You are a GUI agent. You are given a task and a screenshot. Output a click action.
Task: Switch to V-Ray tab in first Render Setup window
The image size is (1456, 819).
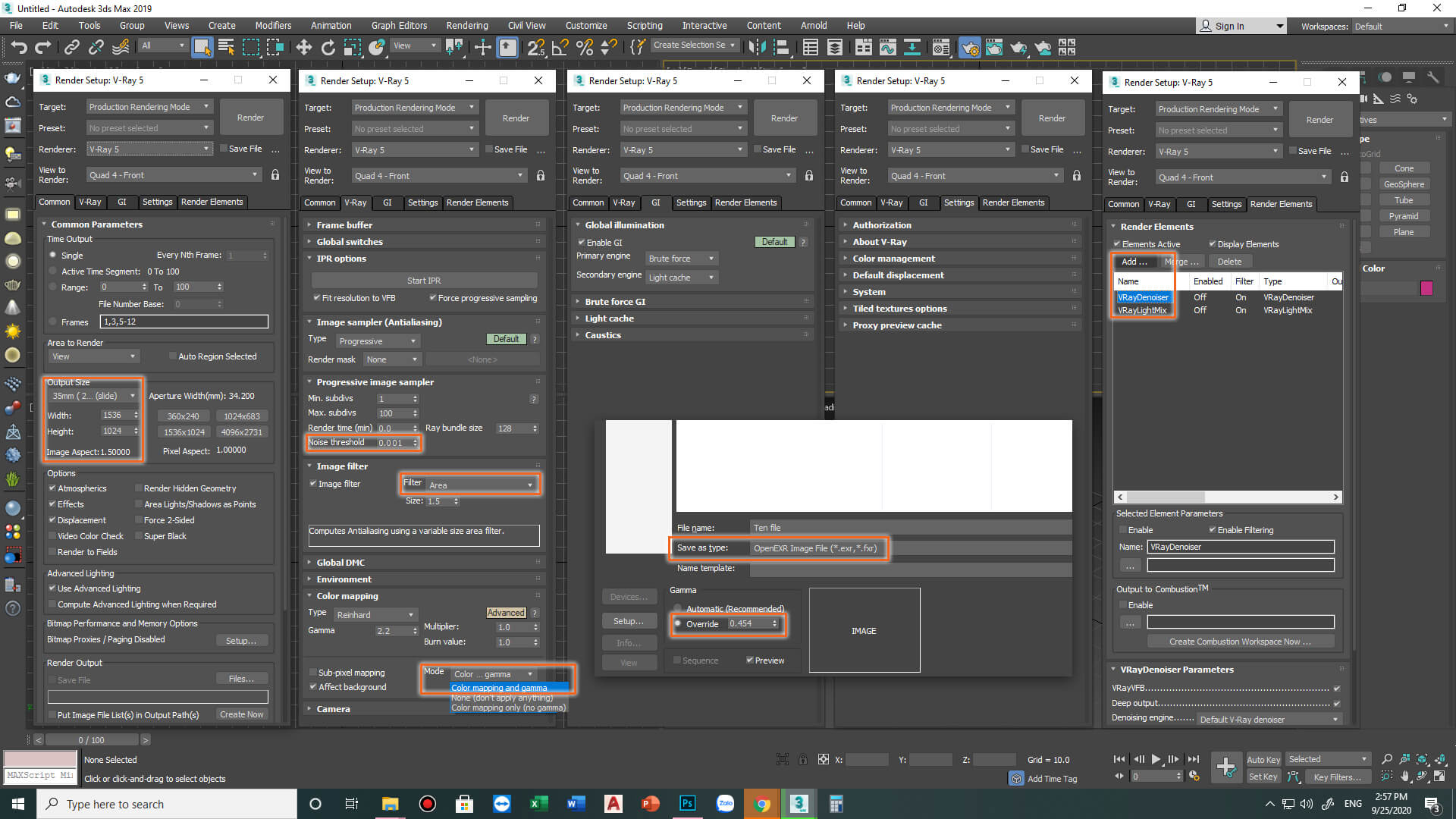point(90,202)
